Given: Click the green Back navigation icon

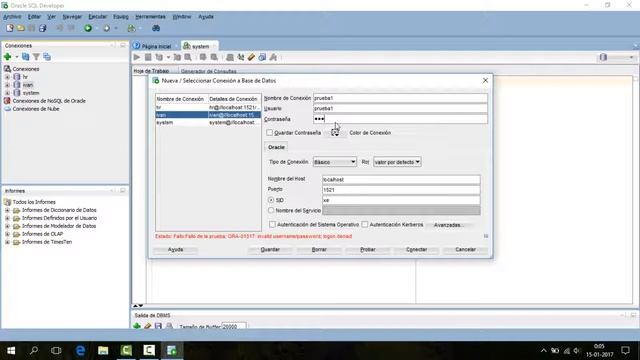Looking at the screenshot, I should tap(88, 28).
